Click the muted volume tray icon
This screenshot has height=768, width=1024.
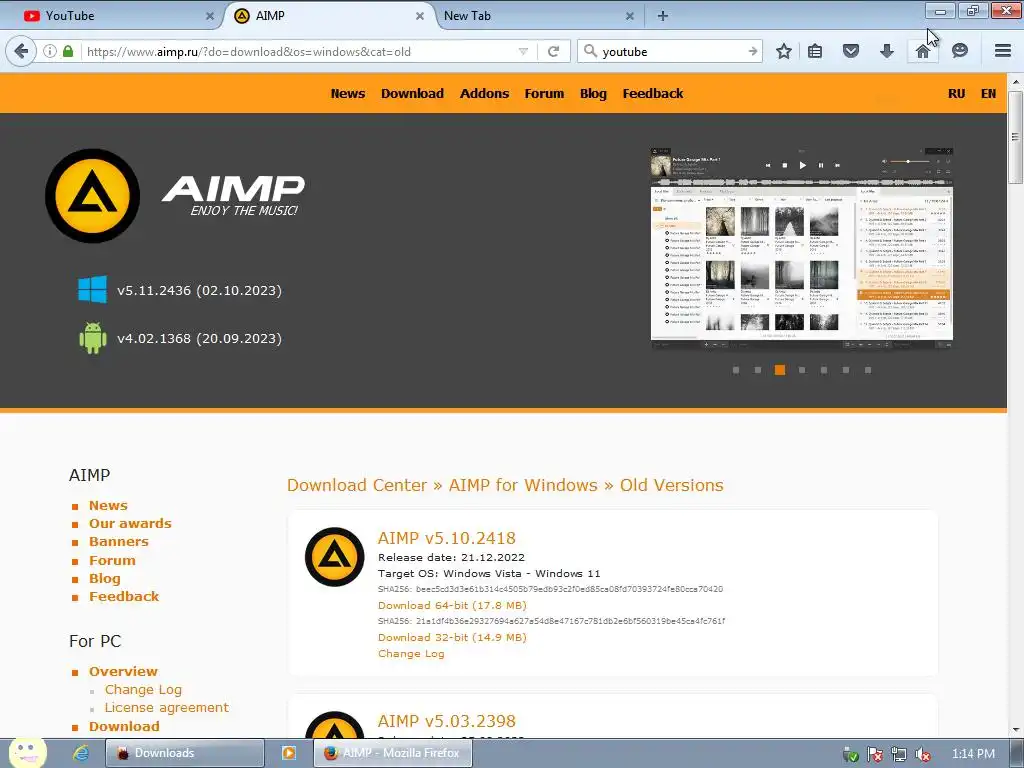point(923,755)
